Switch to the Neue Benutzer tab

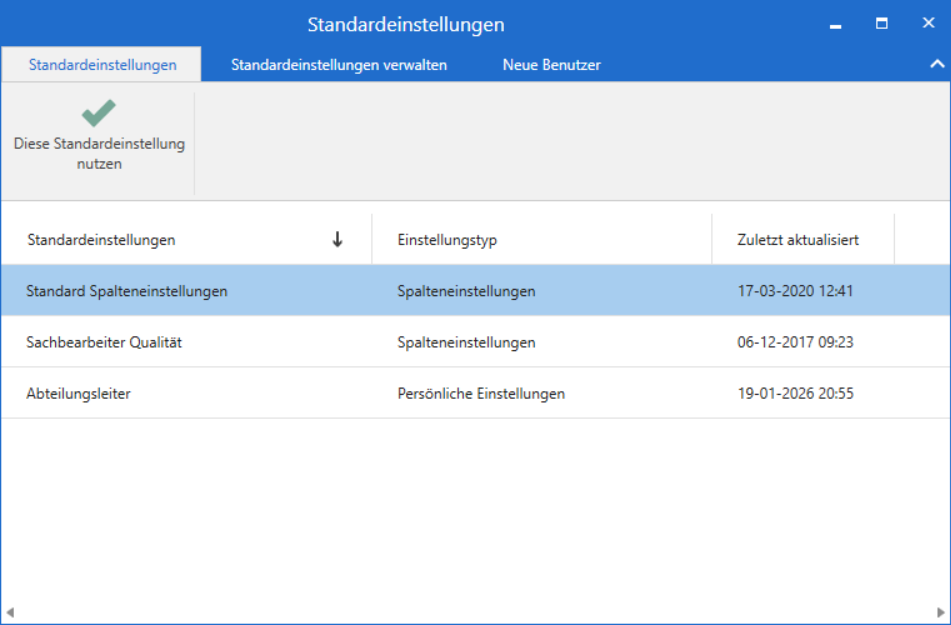(551, 65)
